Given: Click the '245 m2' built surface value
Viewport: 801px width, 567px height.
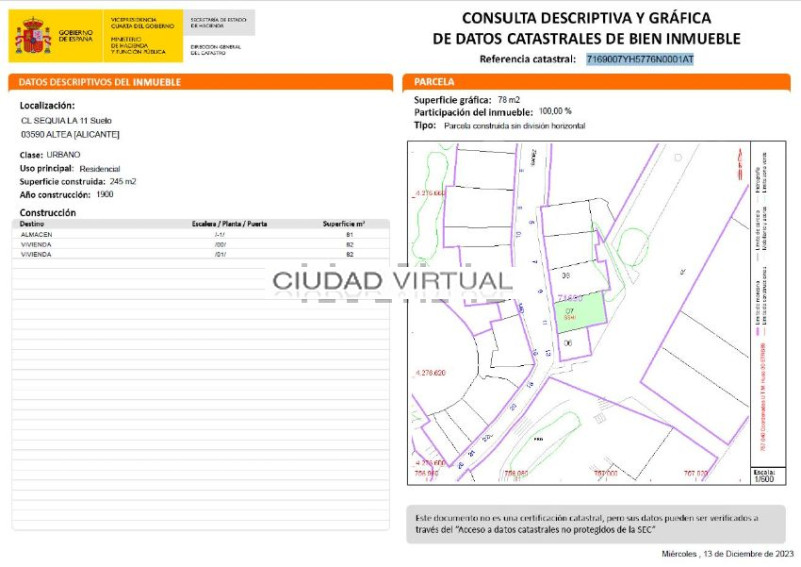Looking at the screenshot, I should (123, 181).
